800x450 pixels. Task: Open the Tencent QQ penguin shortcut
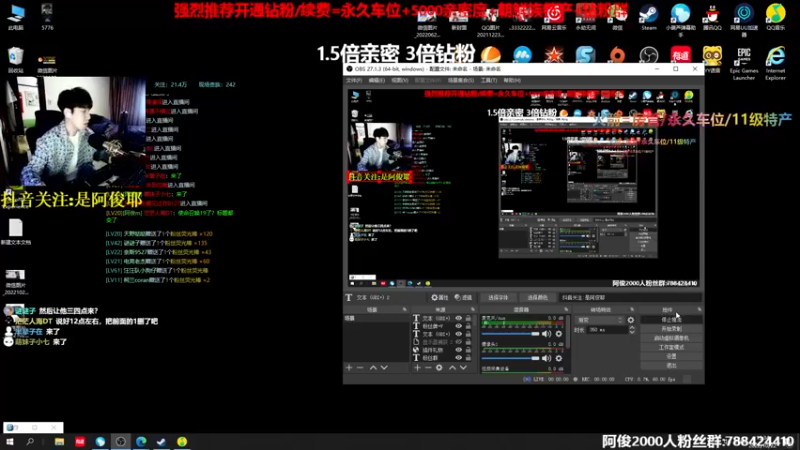712,16
